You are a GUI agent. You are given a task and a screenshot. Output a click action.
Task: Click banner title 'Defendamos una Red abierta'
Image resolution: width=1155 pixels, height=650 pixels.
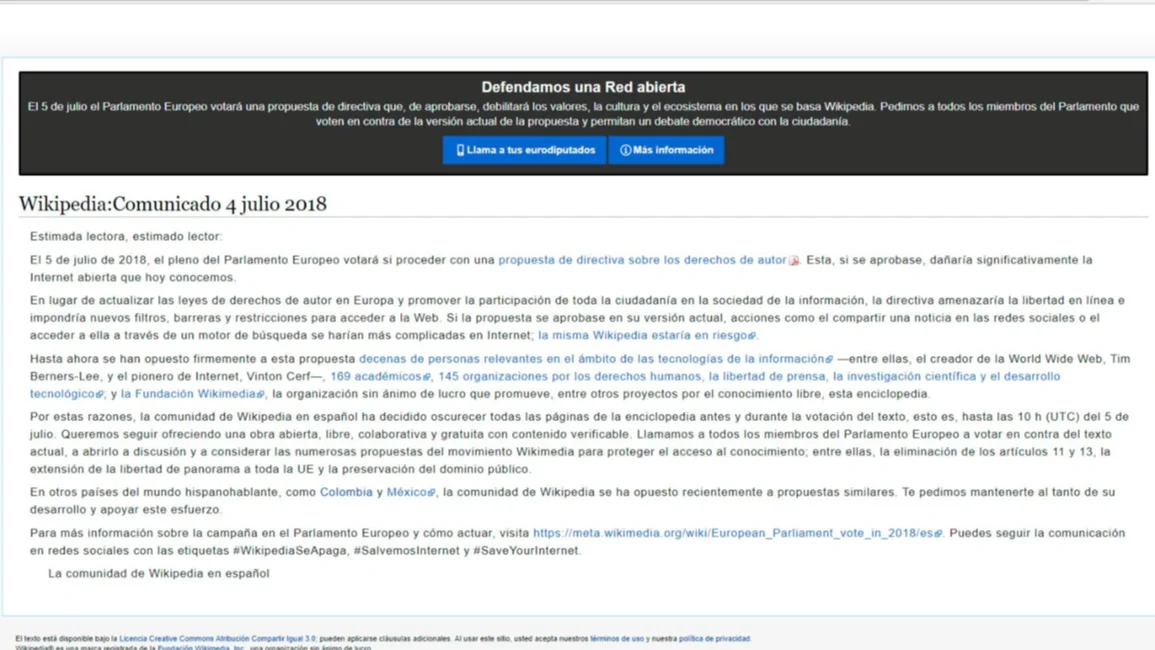(x=583, y=87)
